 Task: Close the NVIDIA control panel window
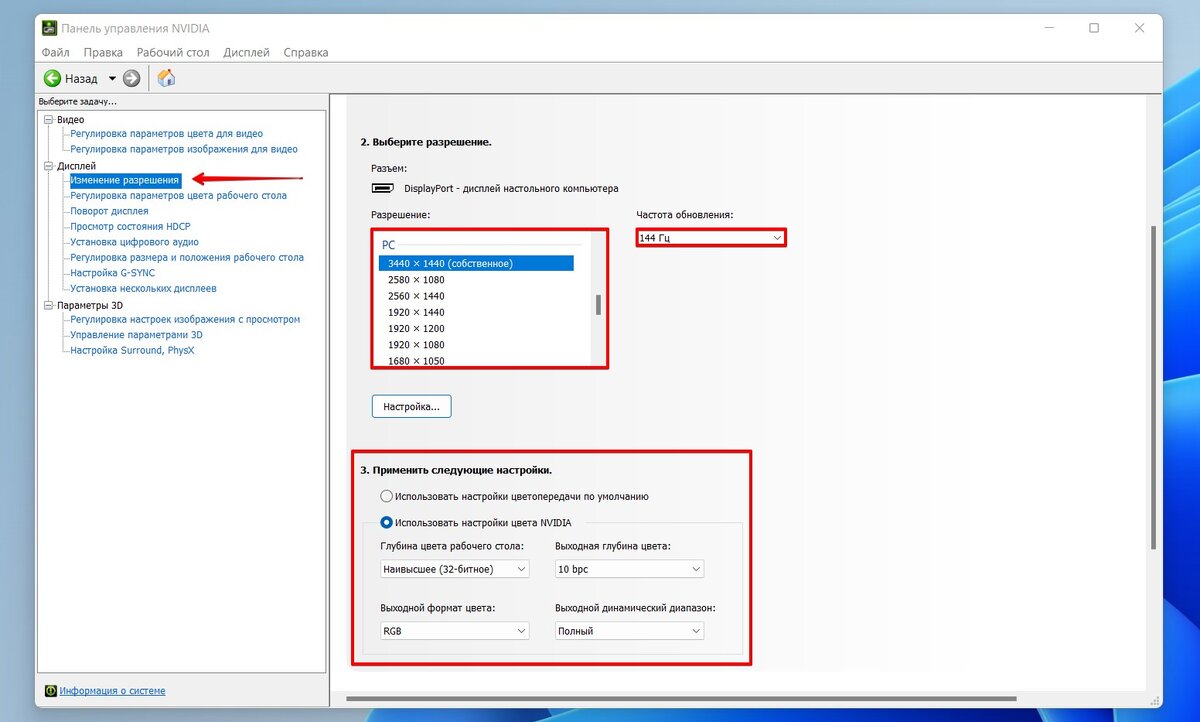click(x=1140, y=28)
